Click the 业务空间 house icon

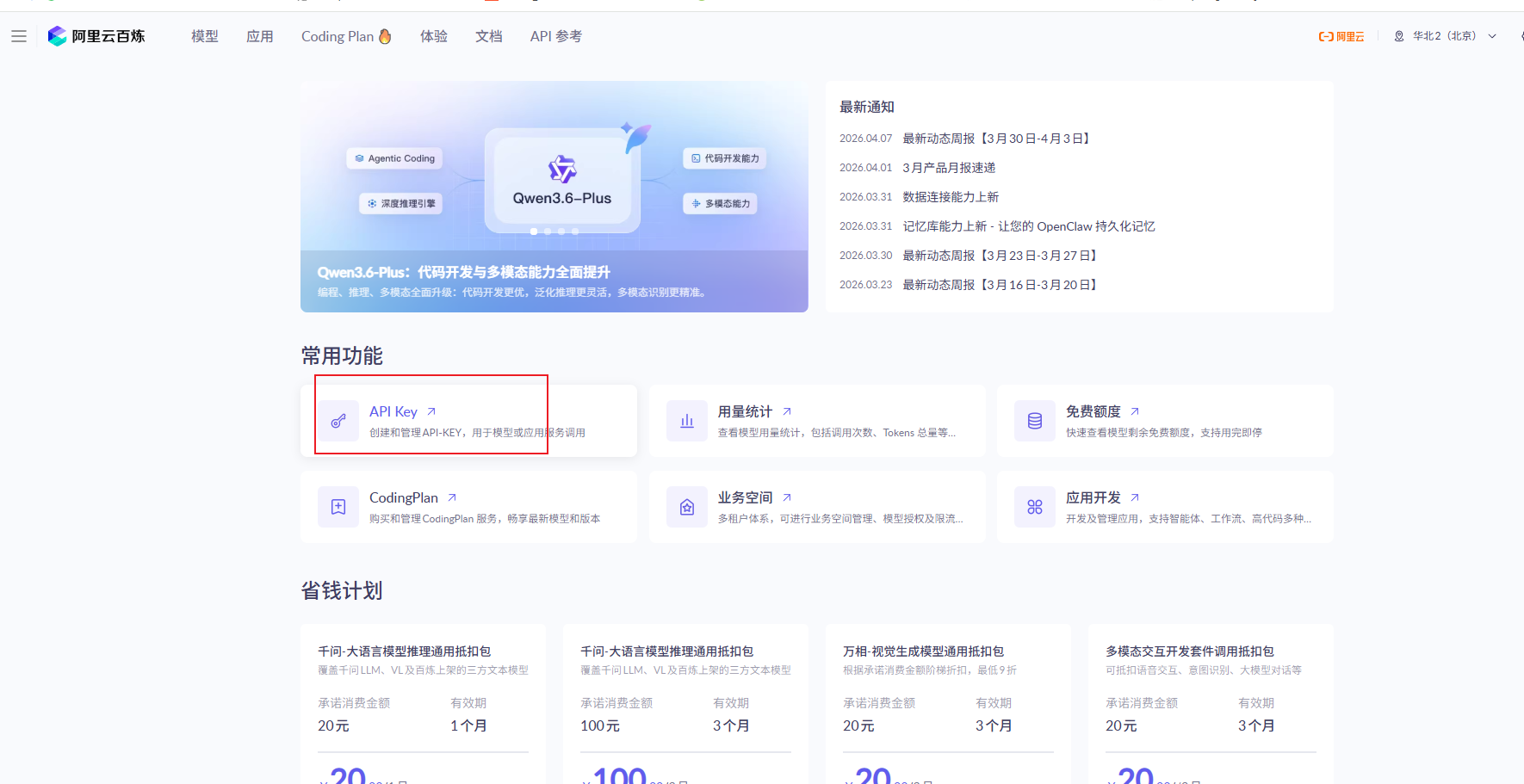687,507
